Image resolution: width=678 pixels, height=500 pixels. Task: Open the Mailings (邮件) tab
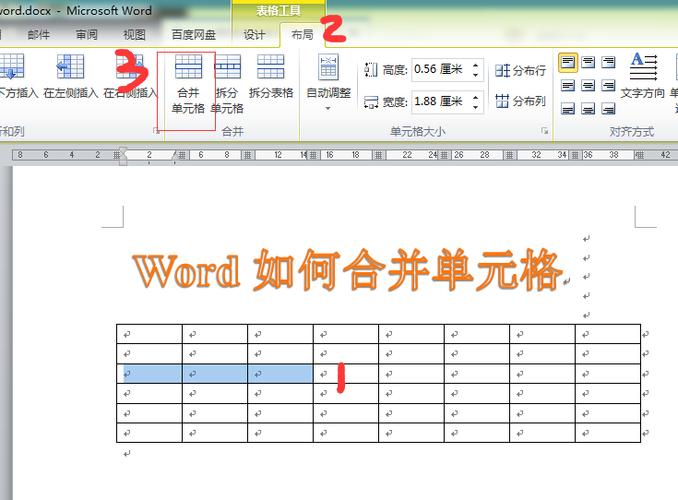[38, 35]
